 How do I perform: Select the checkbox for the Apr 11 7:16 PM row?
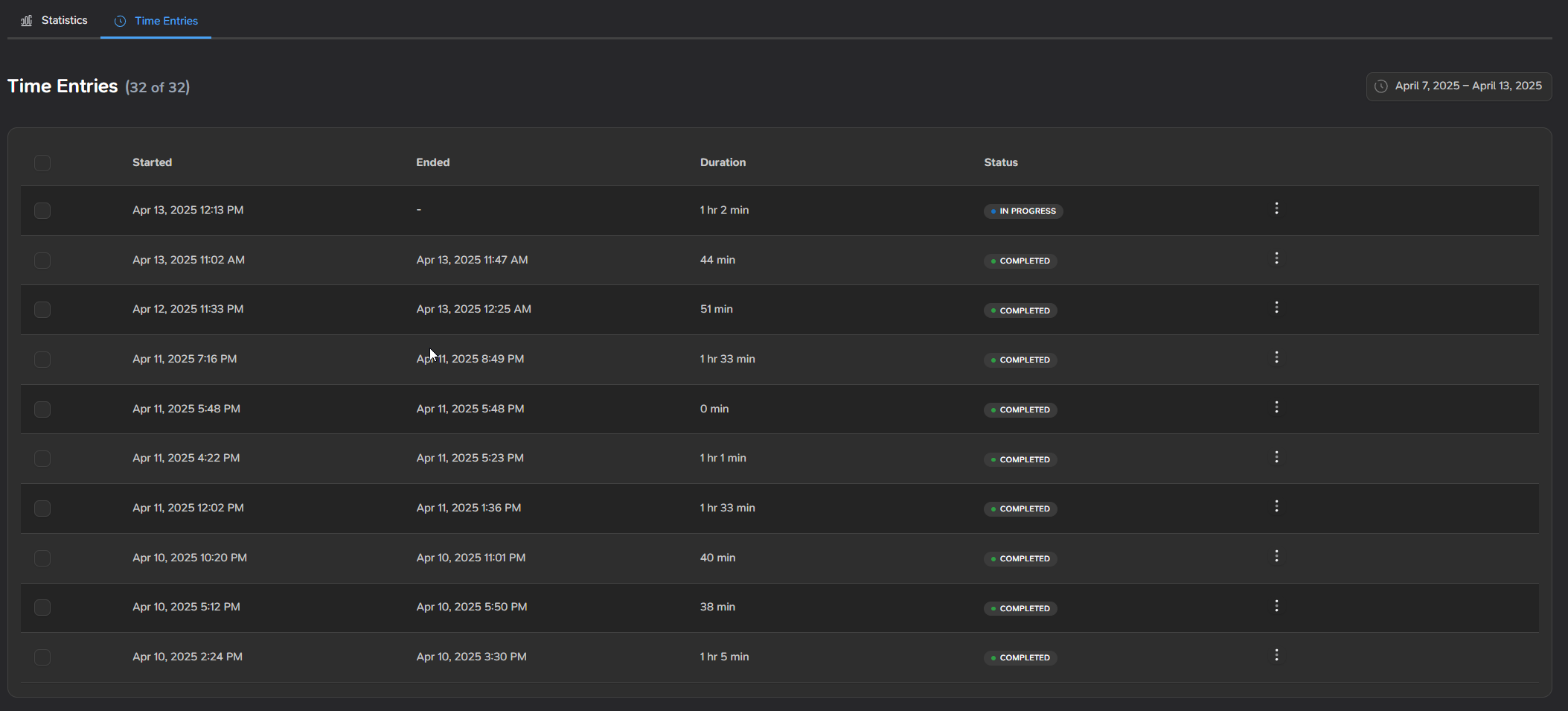coord(42,360)
